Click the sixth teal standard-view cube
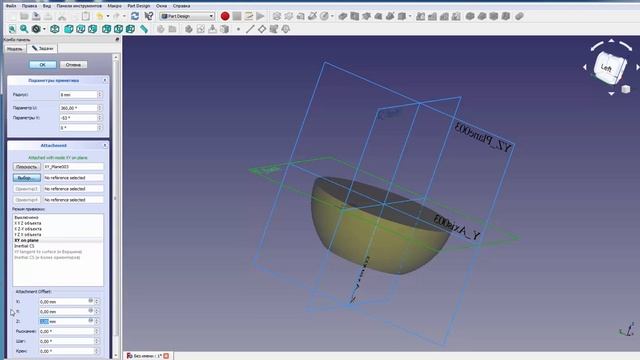Viewport: 640px width, 360px height. click(130, 29)
